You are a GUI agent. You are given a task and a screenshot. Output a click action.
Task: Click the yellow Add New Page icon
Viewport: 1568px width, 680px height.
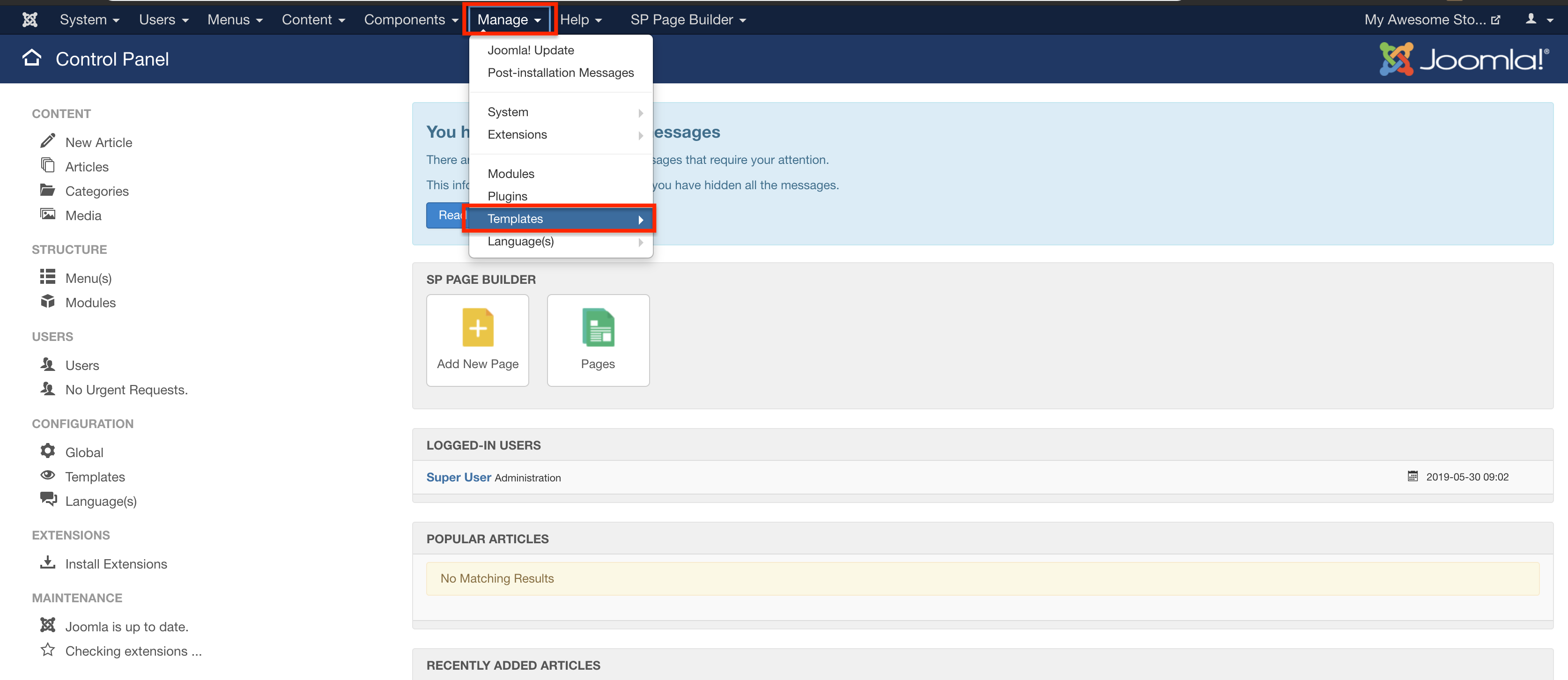coord(478,327)
